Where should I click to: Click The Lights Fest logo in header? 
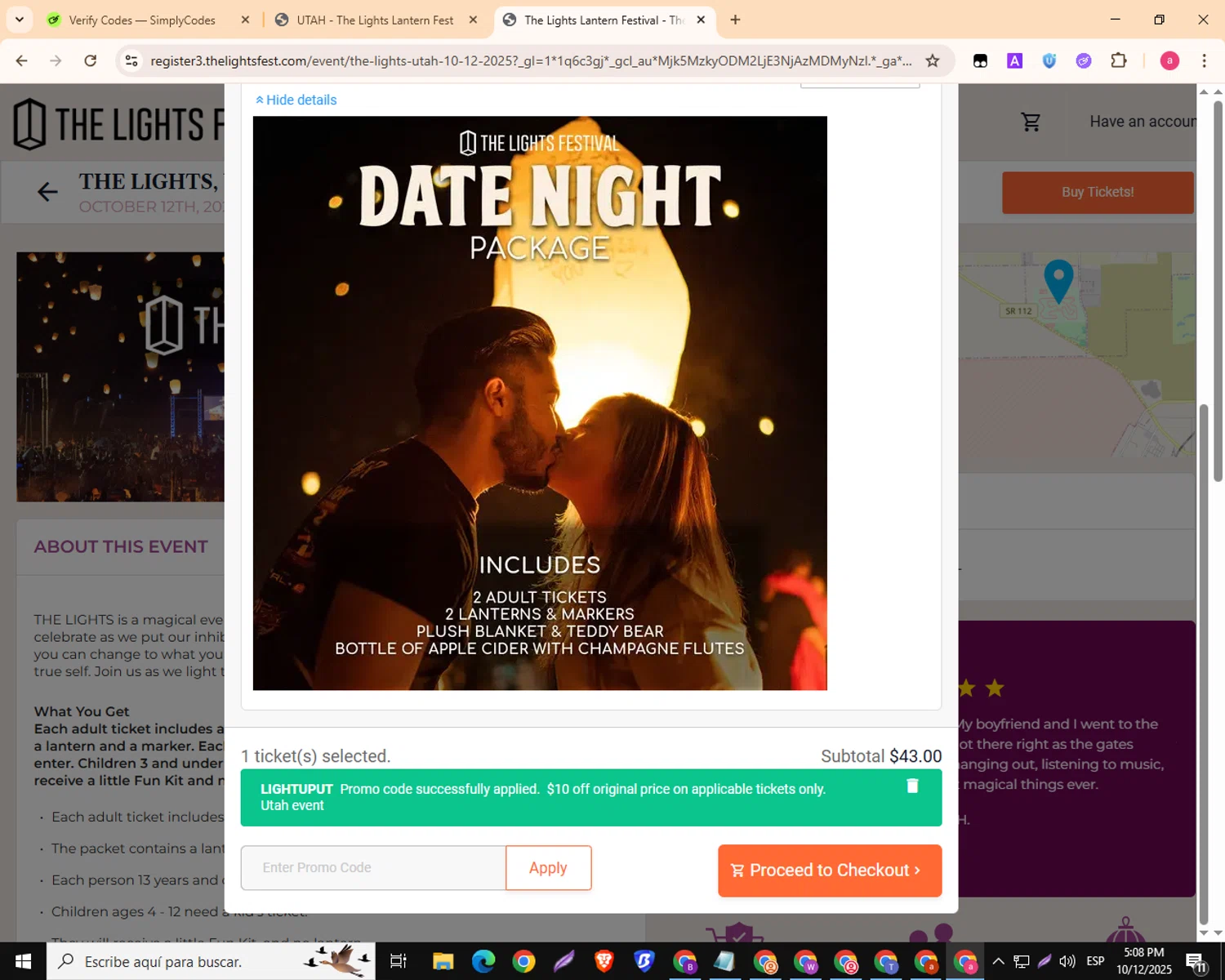pyautogui.click(x=118, y=124)
